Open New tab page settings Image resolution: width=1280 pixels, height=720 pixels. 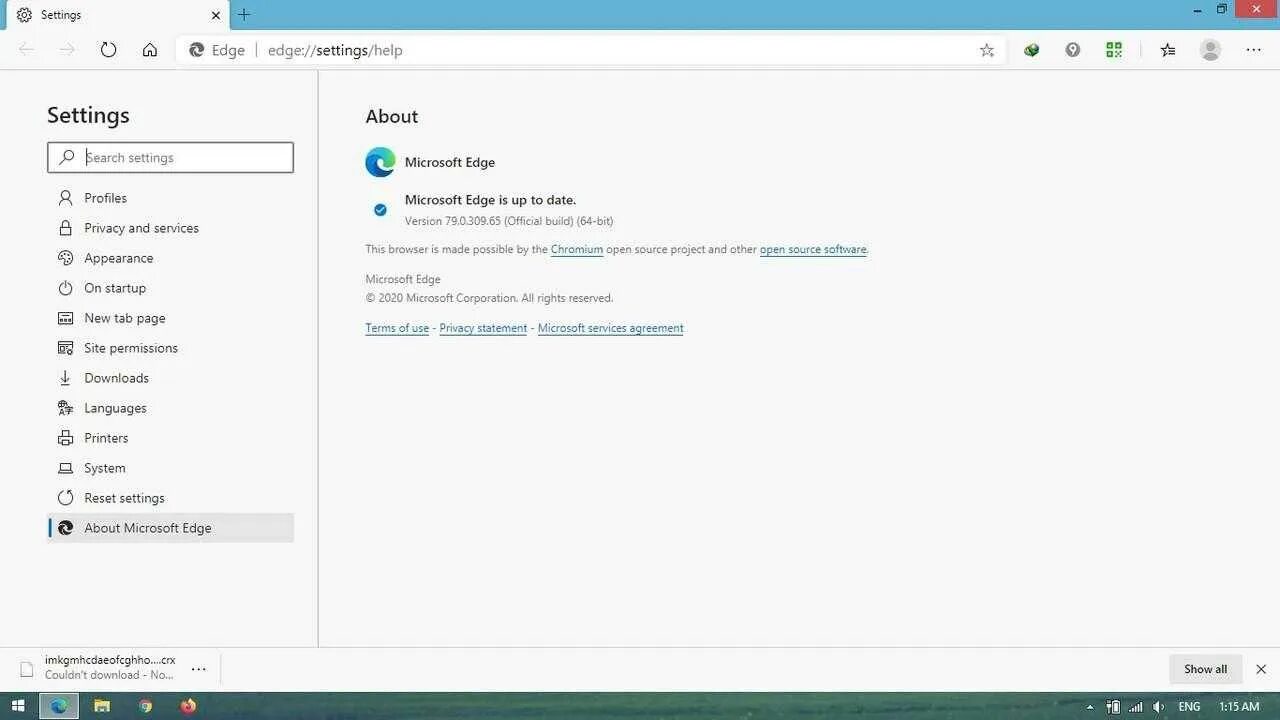tap(170, 318)
